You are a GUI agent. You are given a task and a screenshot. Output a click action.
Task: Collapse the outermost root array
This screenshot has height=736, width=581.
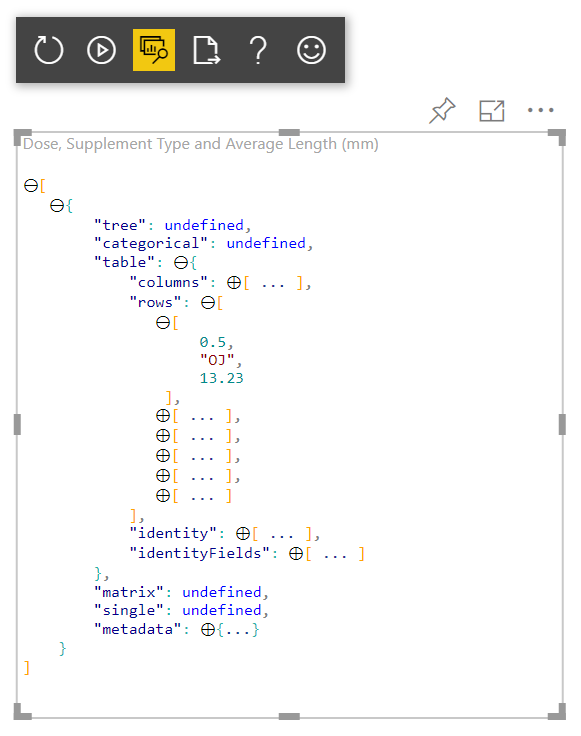point(31,186)
